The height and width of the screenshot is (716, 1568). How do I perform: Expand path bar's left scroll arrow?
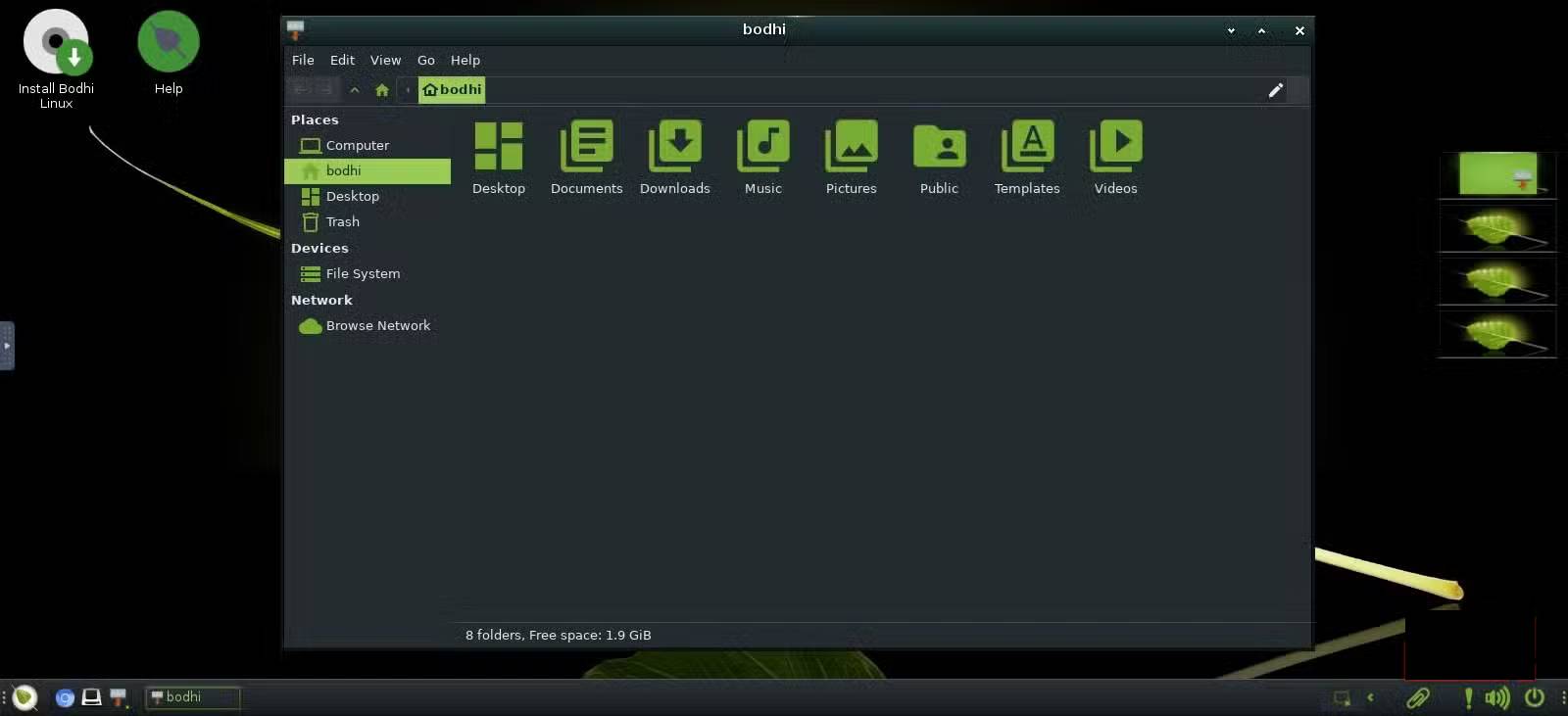tap(408, 90)
